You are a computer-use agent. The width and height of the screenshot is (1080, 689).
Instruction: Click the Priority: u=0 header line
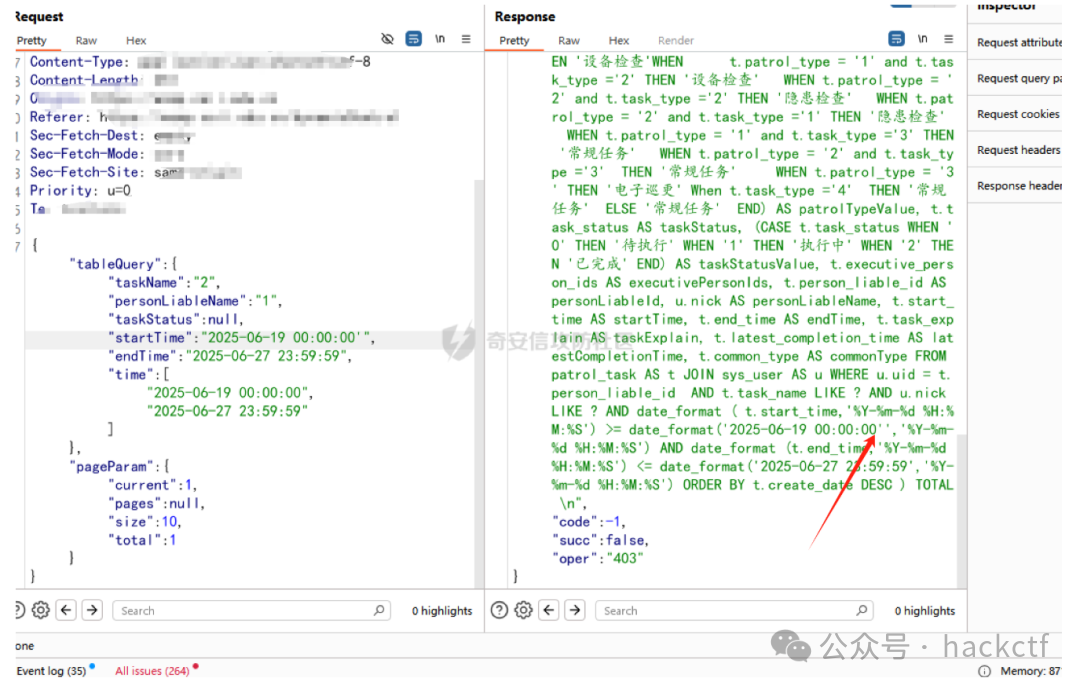pos(81,190)
